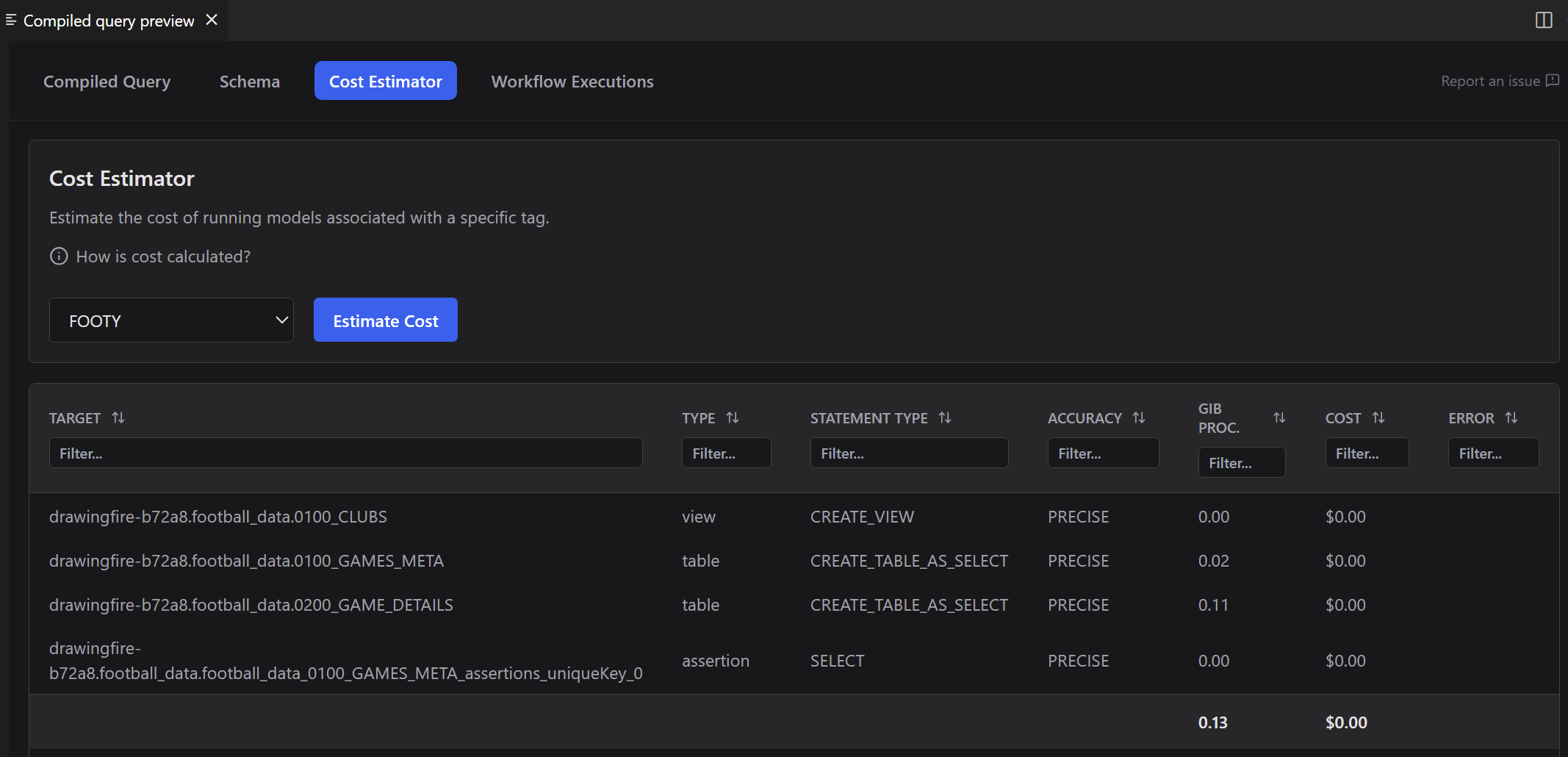Viewport: 1568px width, 757px height.
Task: Sort the ERROR column
Action: 1511,417
